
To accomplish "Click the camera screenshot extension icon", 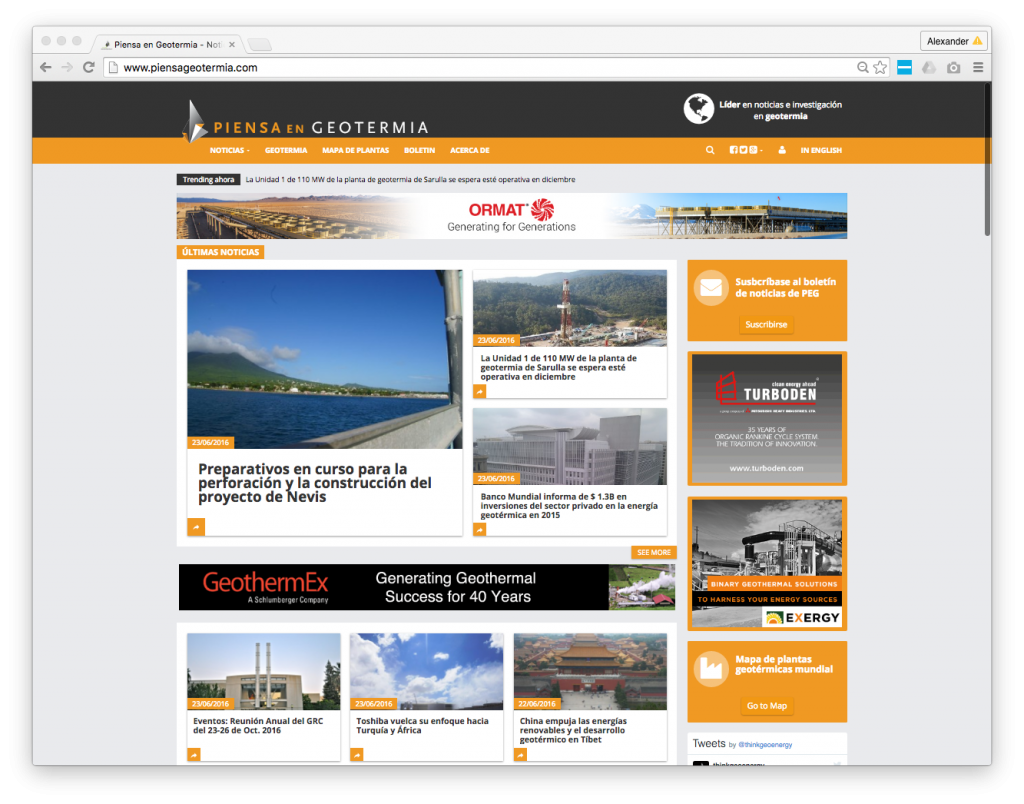I will tap(953, 67).
